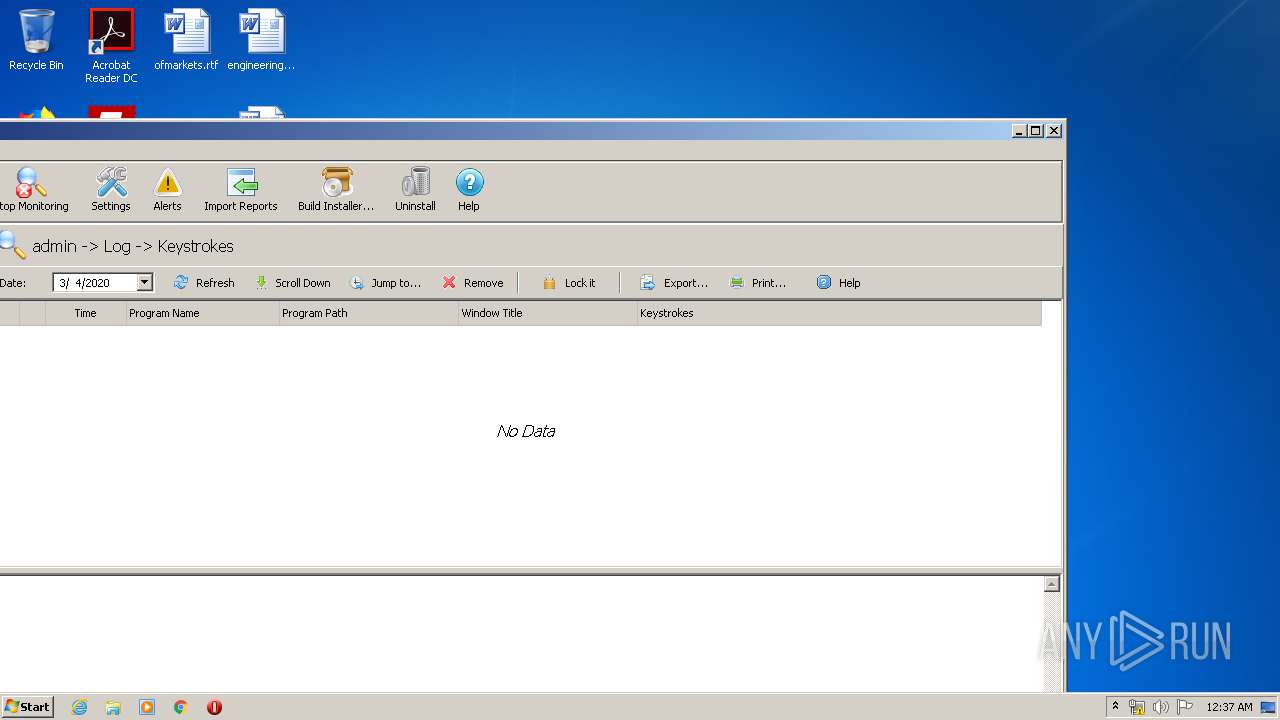Open the media player taskbar icon
Image resolution: width=1280 pixels, height=720 pixels.
click(147, 707)
